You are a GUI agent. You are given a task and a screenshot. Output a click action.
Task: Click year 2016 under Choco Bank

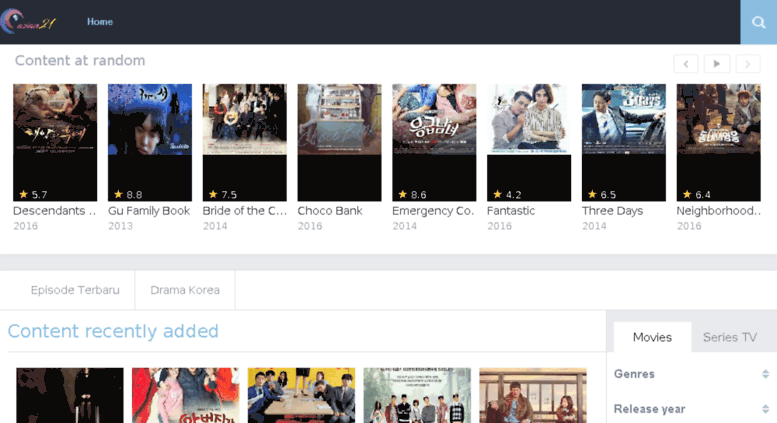coord(310,226)
